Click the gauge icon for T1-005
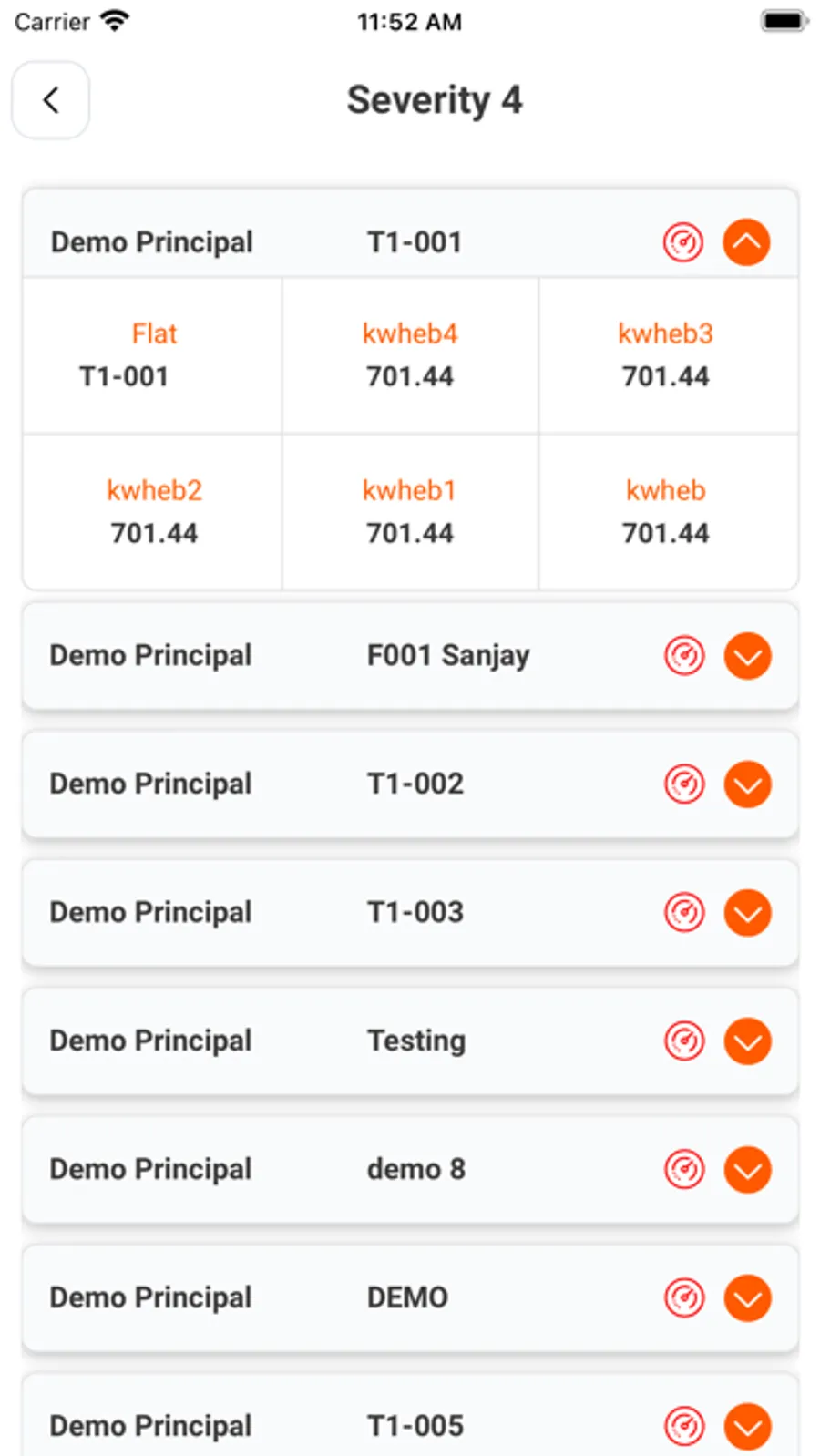Viewport: 820px width, 1456px height. pos(684,1426)
